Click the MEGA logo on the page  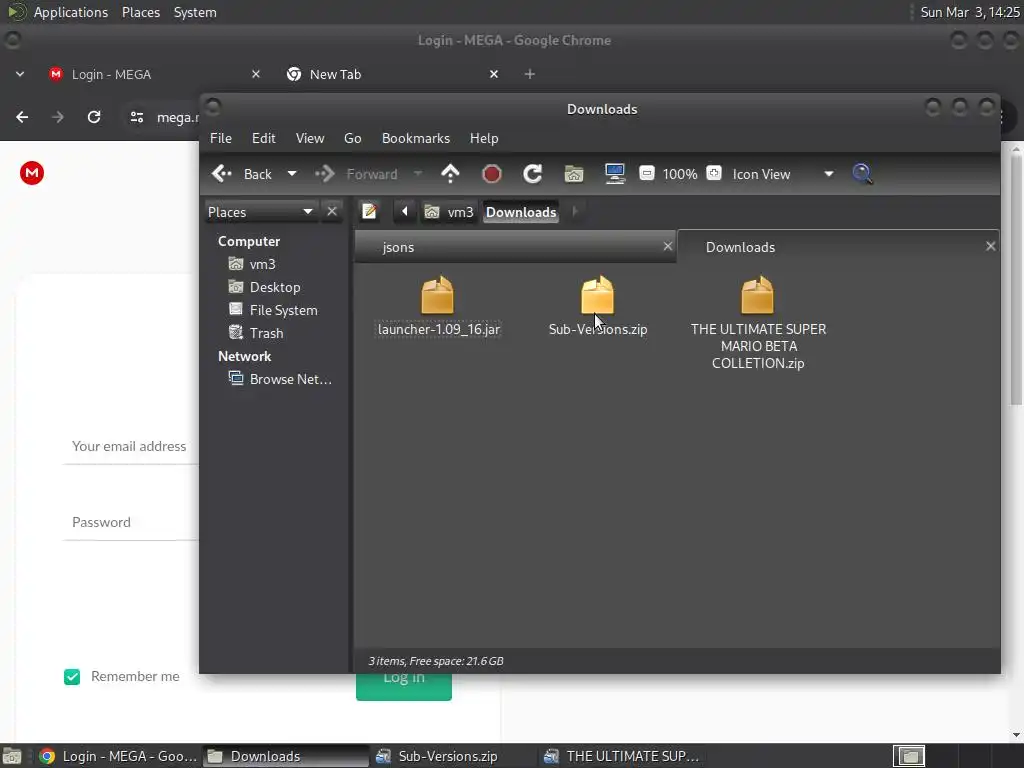[32, 173]
